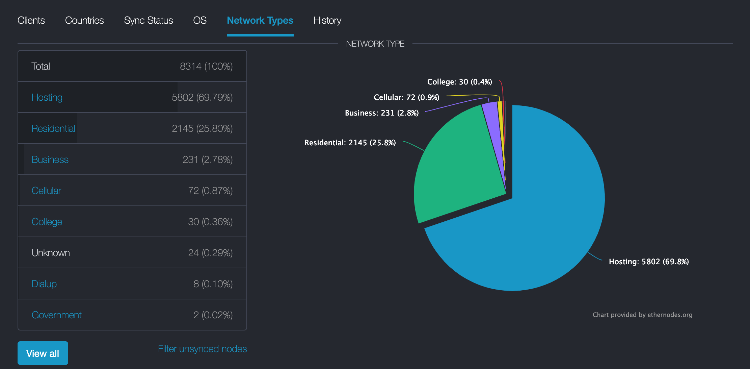Open the Sync Status tab
Image resolution: width=750 pixels, height=369 pixels.
point(148,21)
